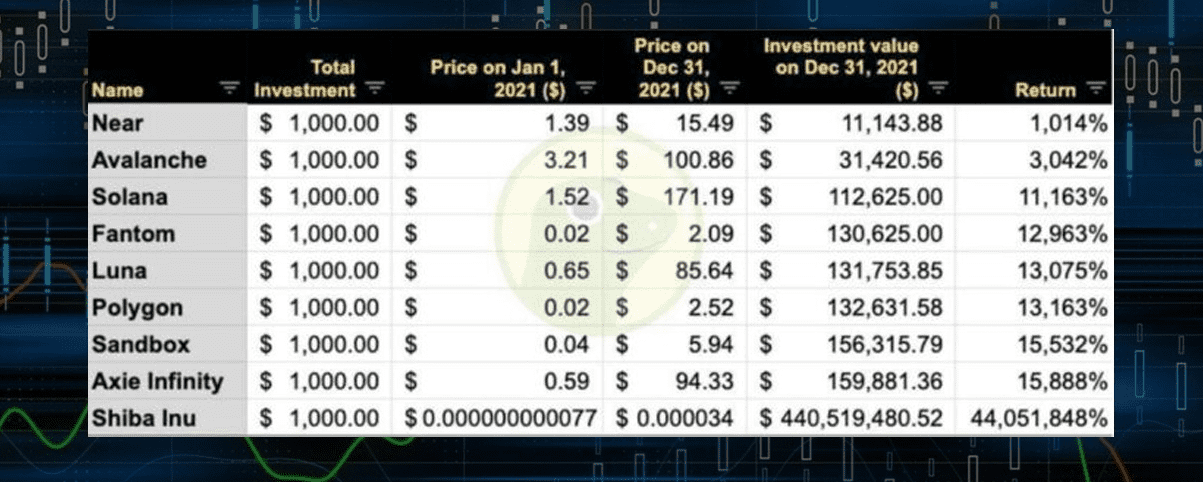Click Solana's Dec 31 price 171.19

tap(700, 196)
